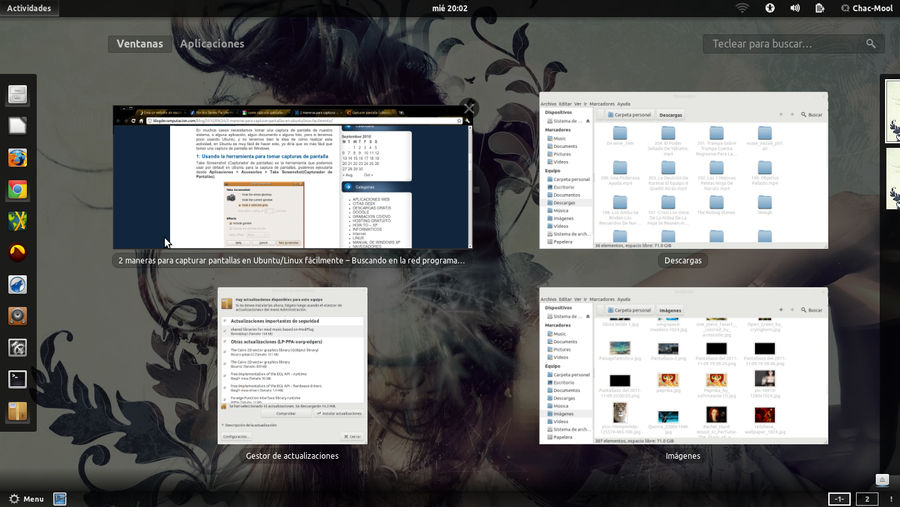The width and height of the screenshot is (900, 507).
Task: Select the Chrome browser window thumbnail
Action: click(293, 177)
